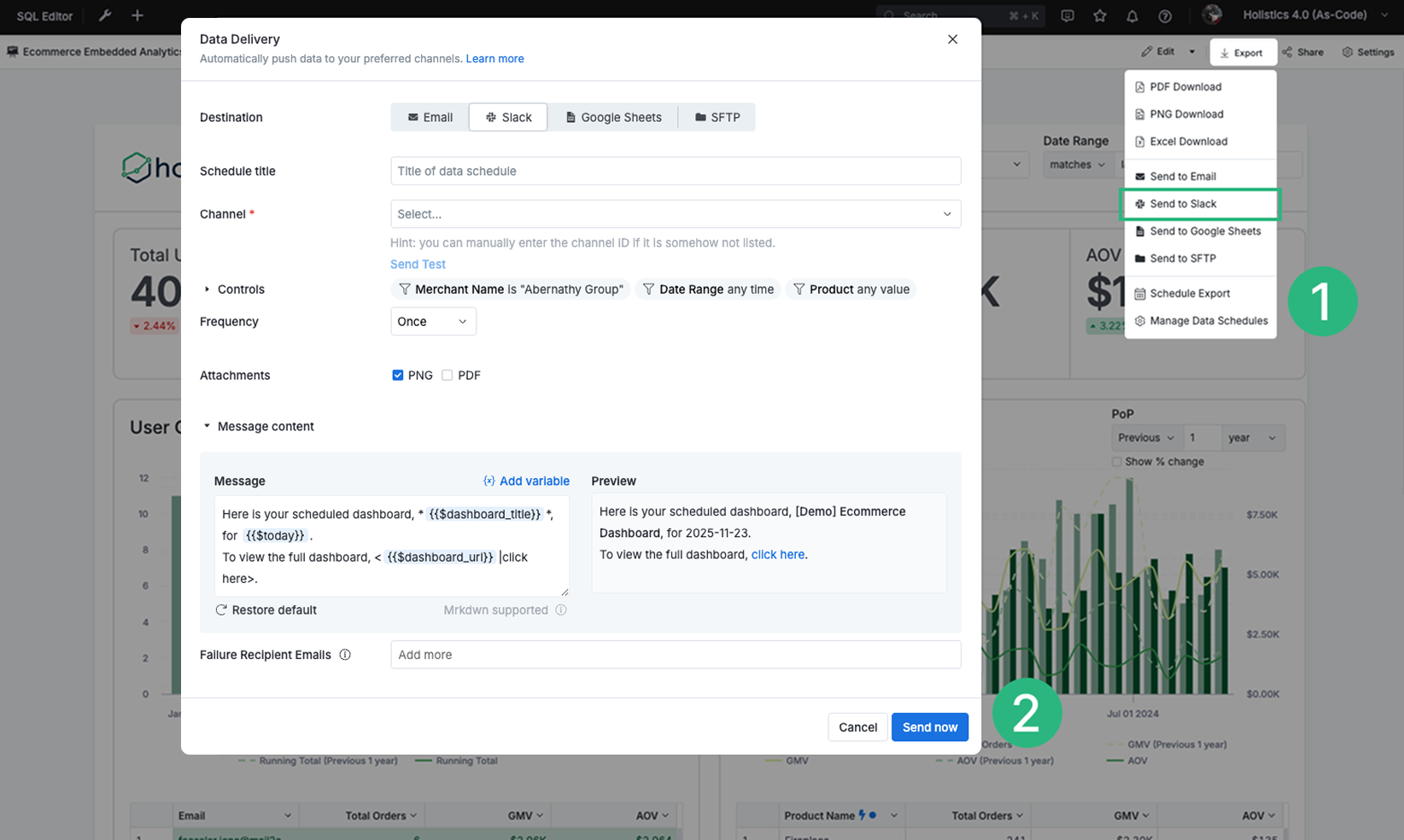Open the Frequency dropdown set to Once
Viewport: 1404px width, 840px height.
coord(432,322)
